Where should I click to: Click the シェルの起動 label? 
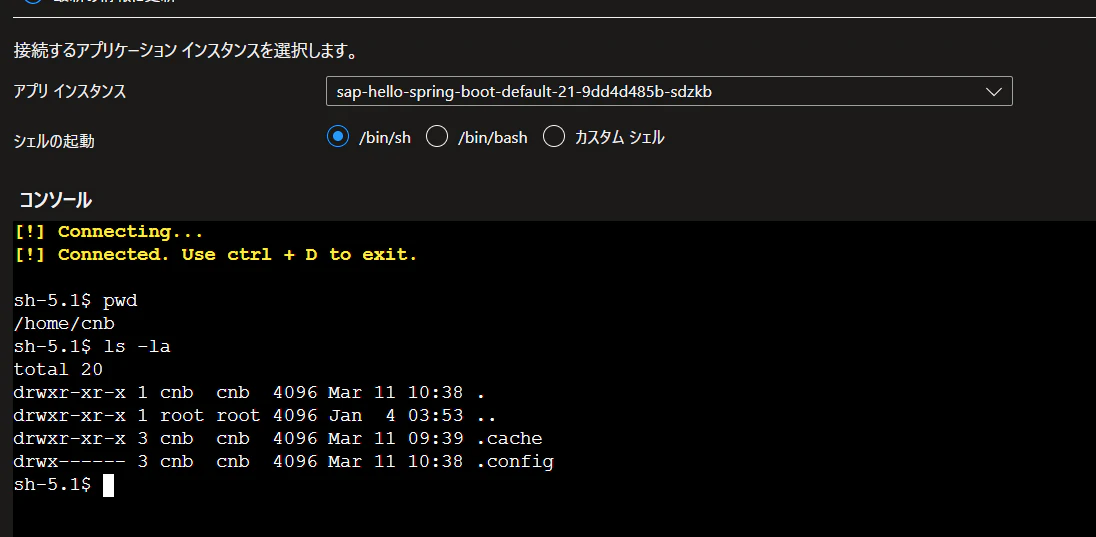pyautogui.click(x=54, y=141)
